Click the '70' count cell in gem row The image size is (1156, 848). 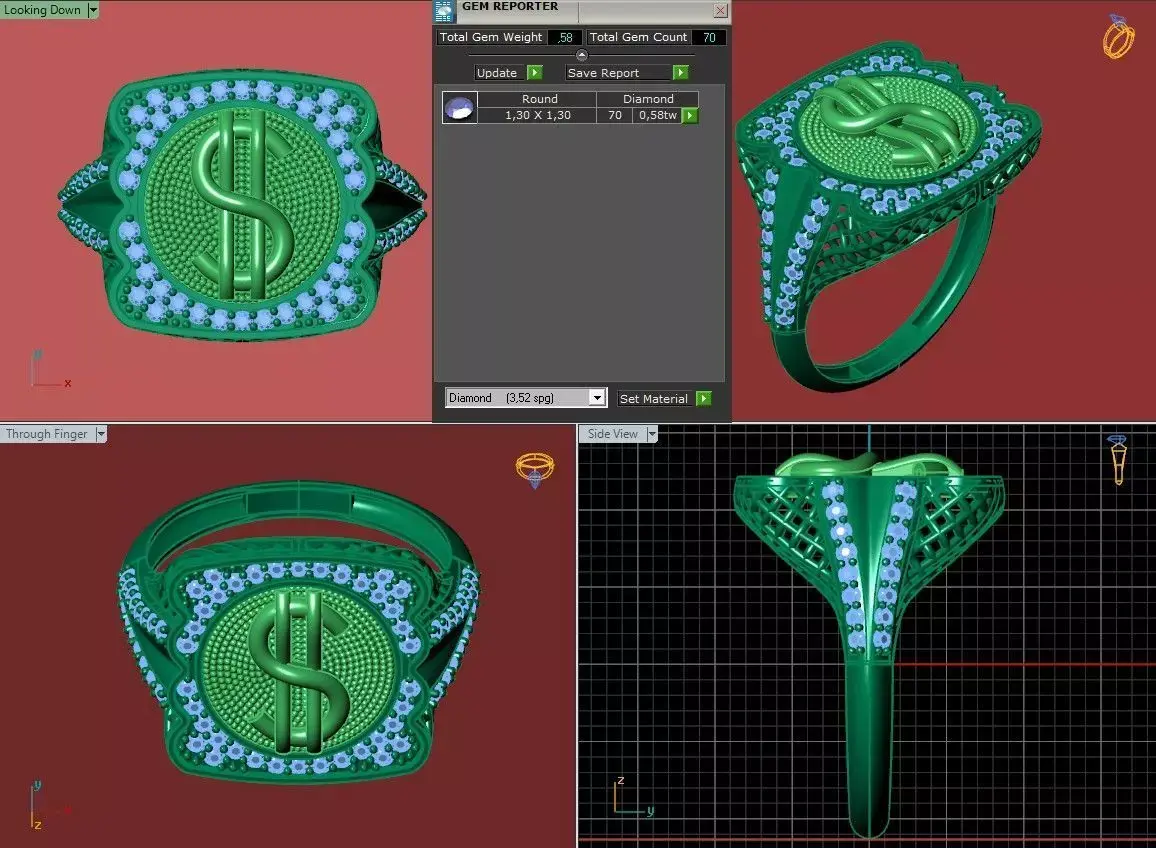615,115
